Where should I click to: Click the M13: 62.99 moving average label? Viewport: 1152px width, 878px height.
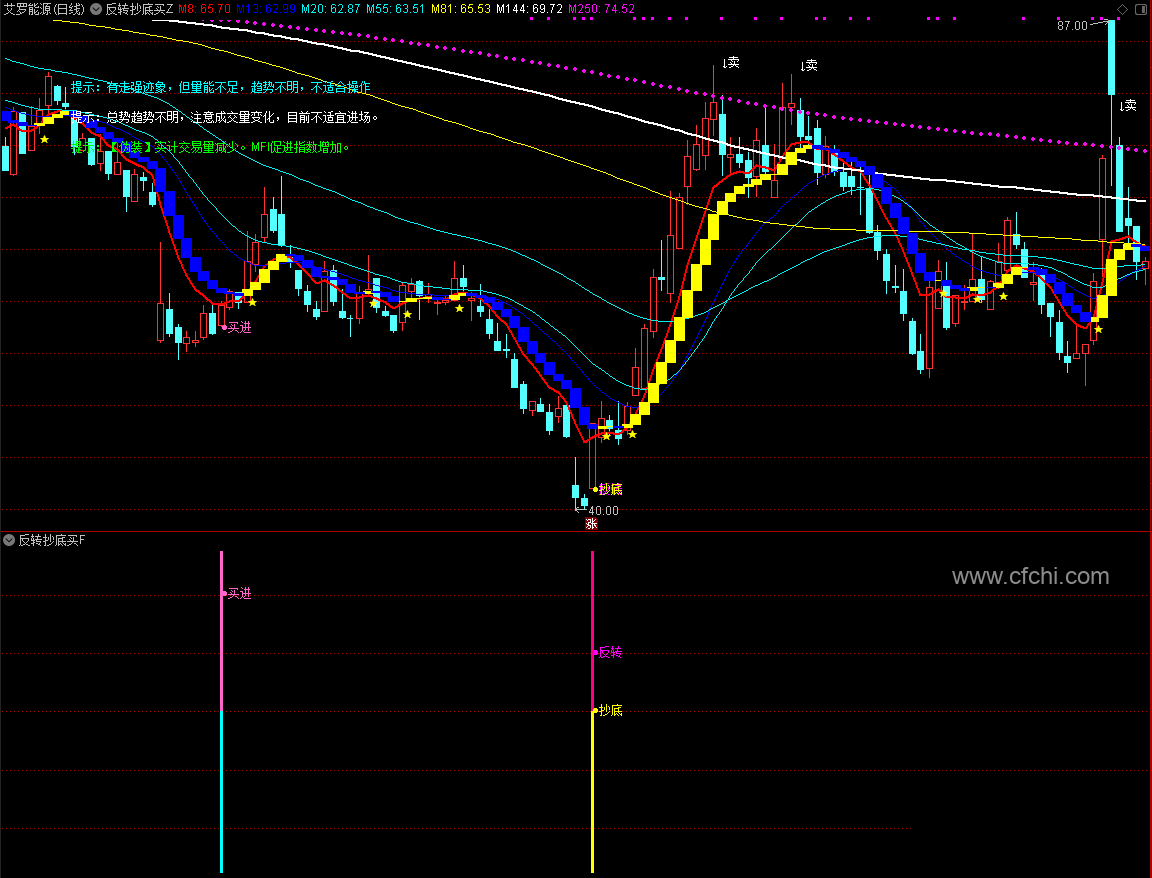(x=265, y=10)
